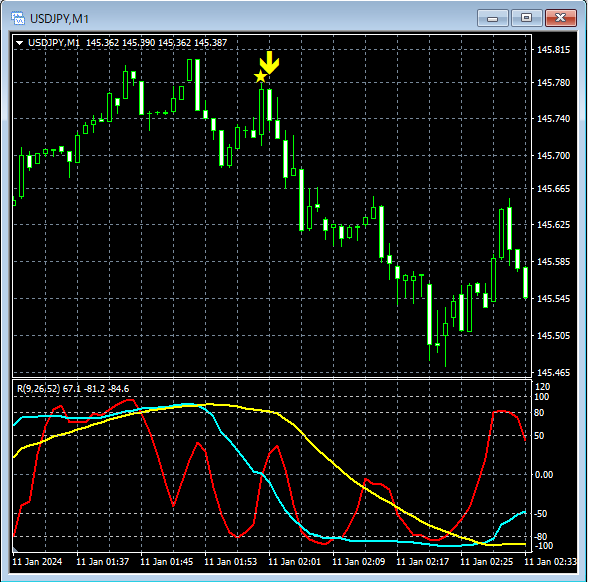The width and height of the screenshot is (589, 582).
Task: Click the gray chart shift triangle at bottom-left
Action: 15,549
